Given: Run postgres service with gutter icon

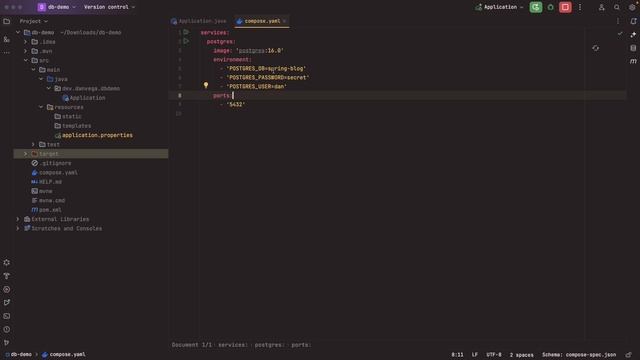Looking at the screenshot, I should [x=186, y=41].
